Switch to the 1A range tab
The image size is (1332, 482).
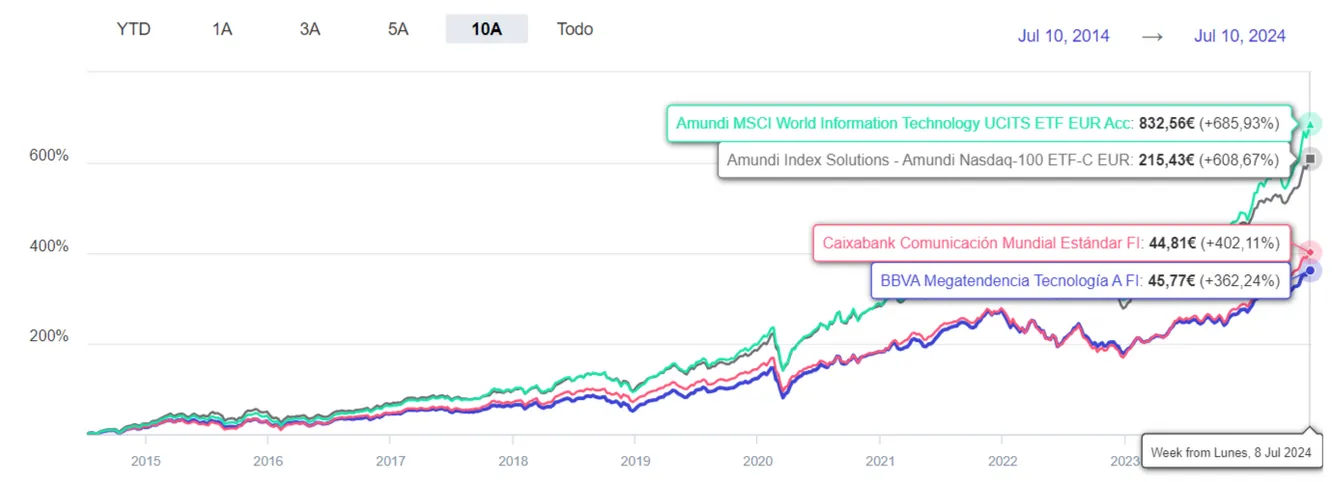(x=222, y=29)
